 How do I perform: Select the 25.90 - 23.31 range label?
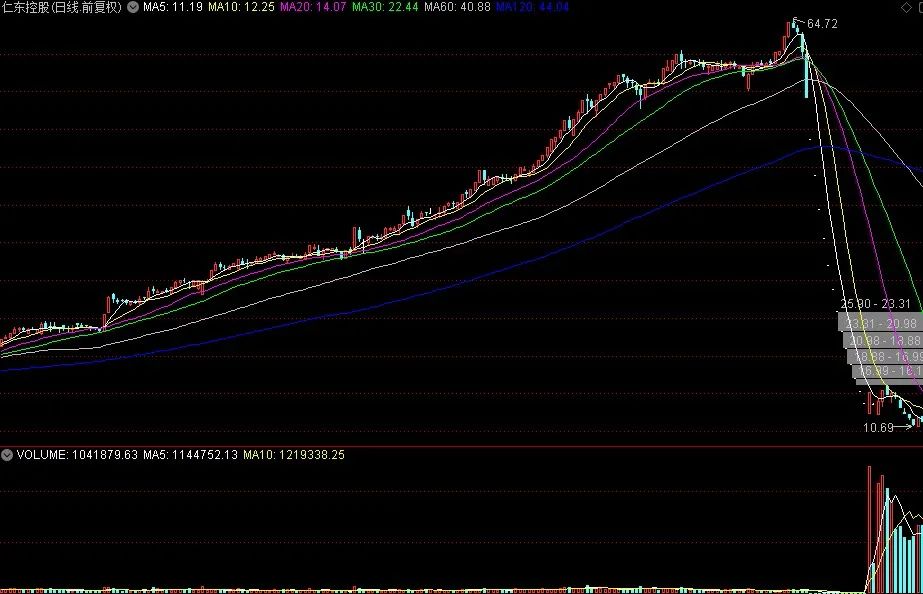(x=875, y=304)
